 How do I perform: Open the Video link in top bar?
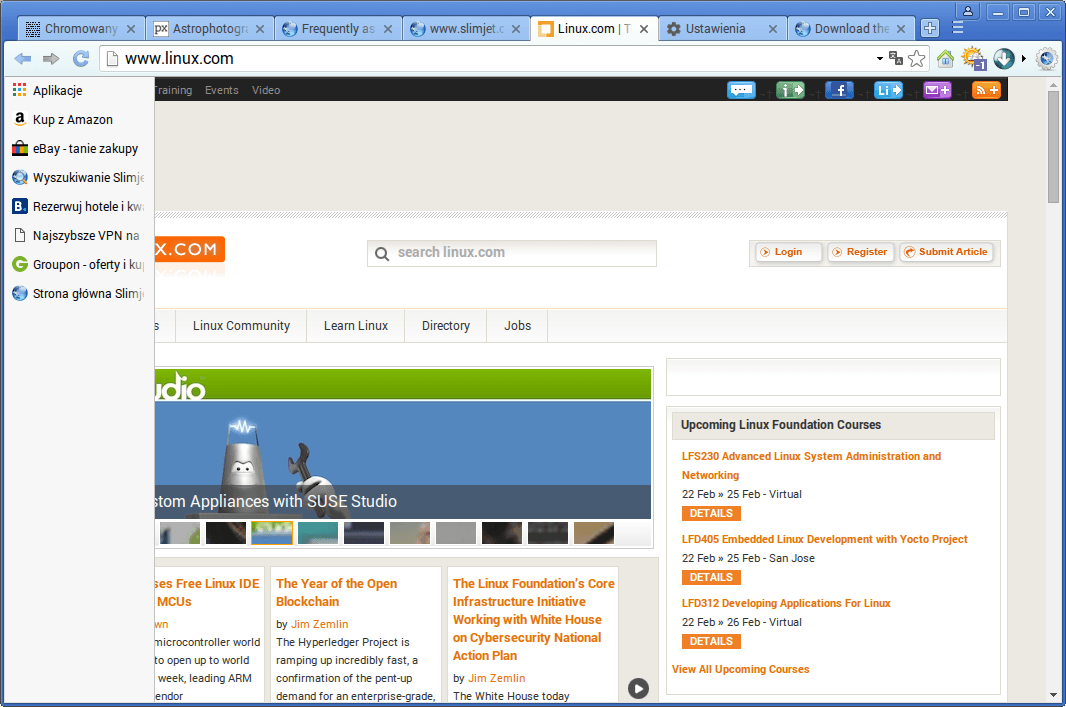266,90
